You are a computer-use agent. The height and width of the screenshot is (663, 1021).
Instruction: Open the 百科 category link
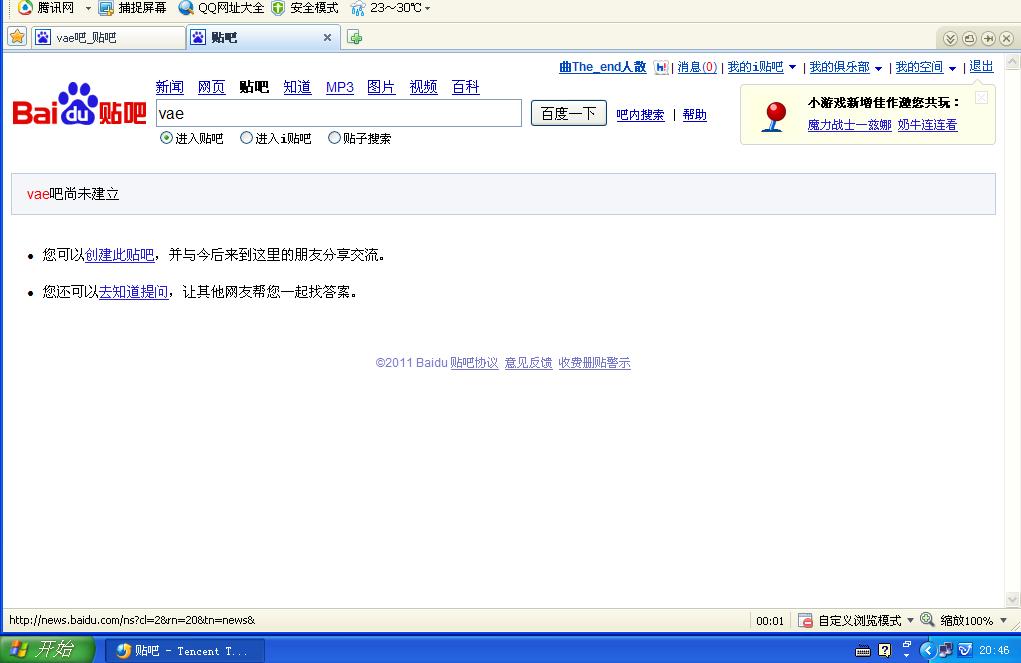pyautogui.click(x=466, y=87)
